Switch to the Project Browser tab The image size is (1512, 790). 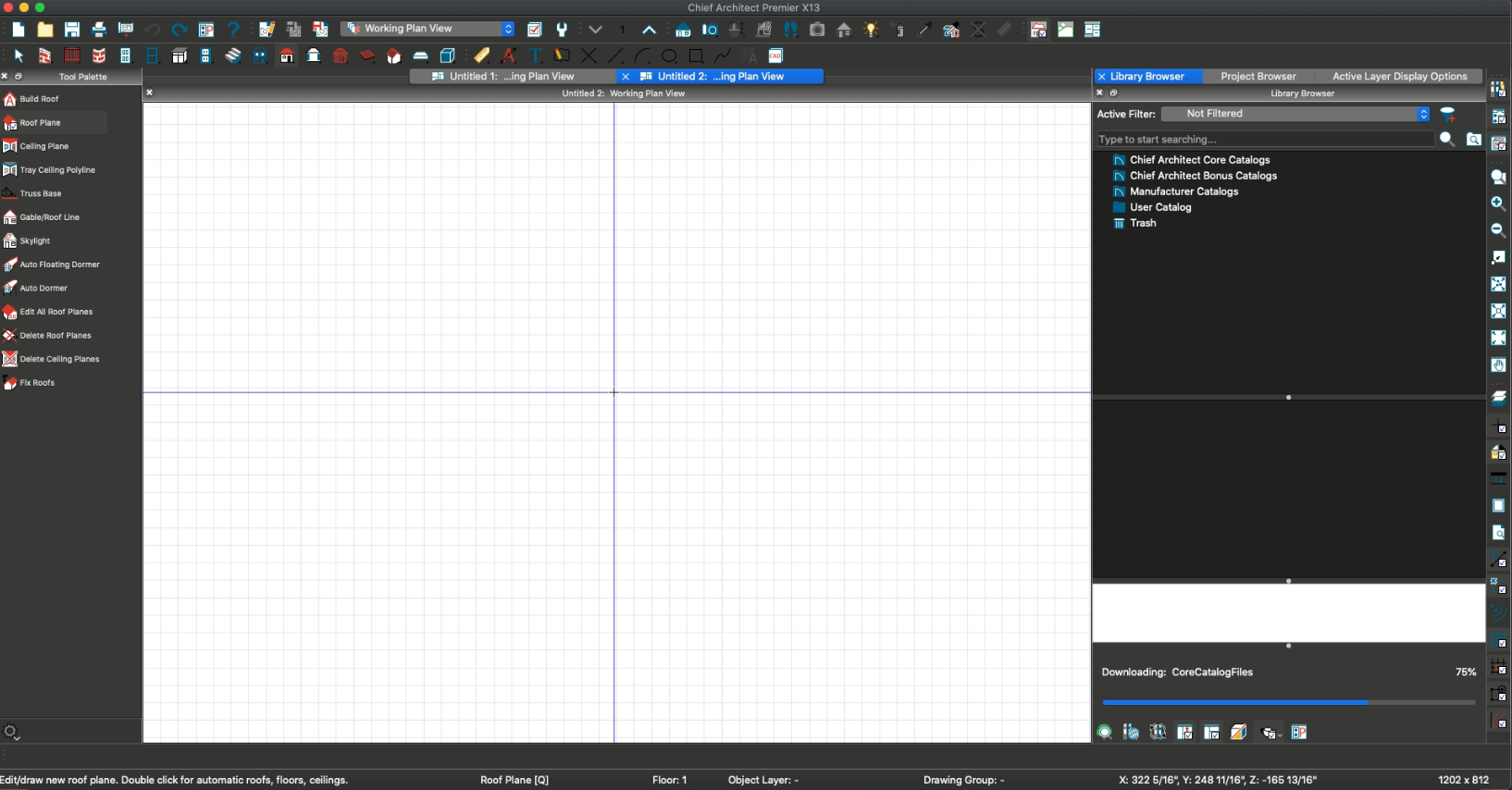pos(1258,77)
